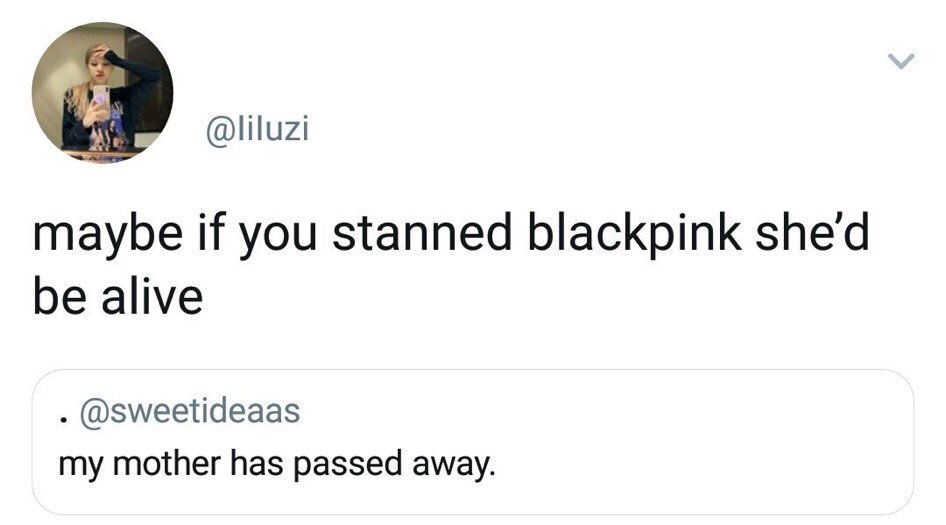Visit the @liluzi handle link
Viewport: 946px width, 525px height.
click(258, 129)
